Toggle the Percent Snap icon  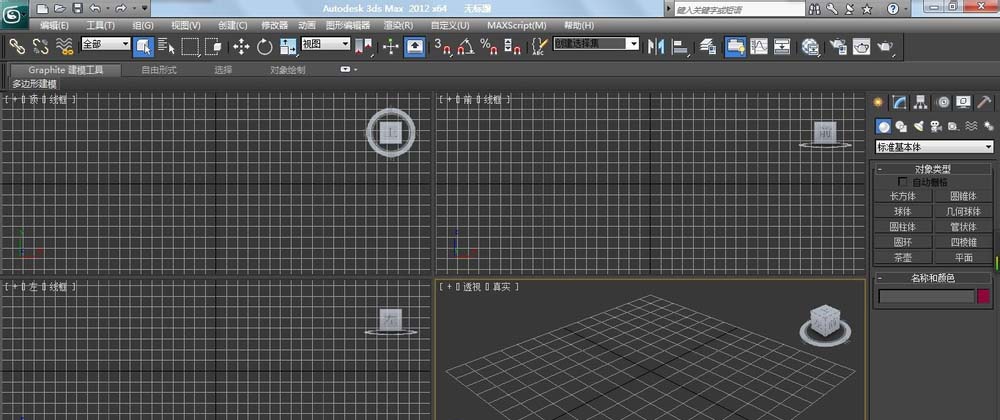click(489, 46)
